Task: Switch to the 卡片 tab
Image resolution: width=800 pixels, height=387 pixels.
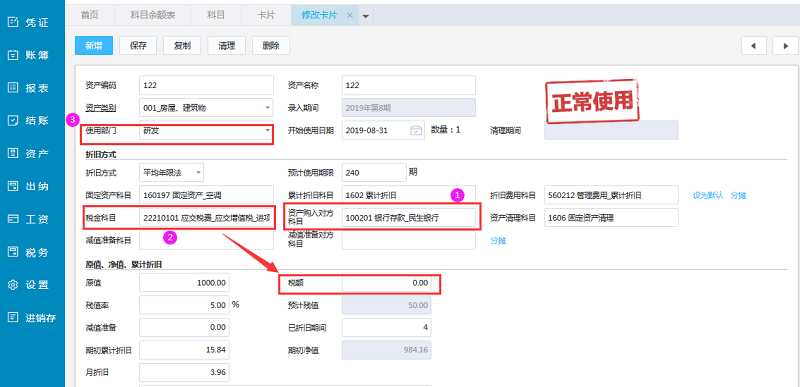Action: 266,15
